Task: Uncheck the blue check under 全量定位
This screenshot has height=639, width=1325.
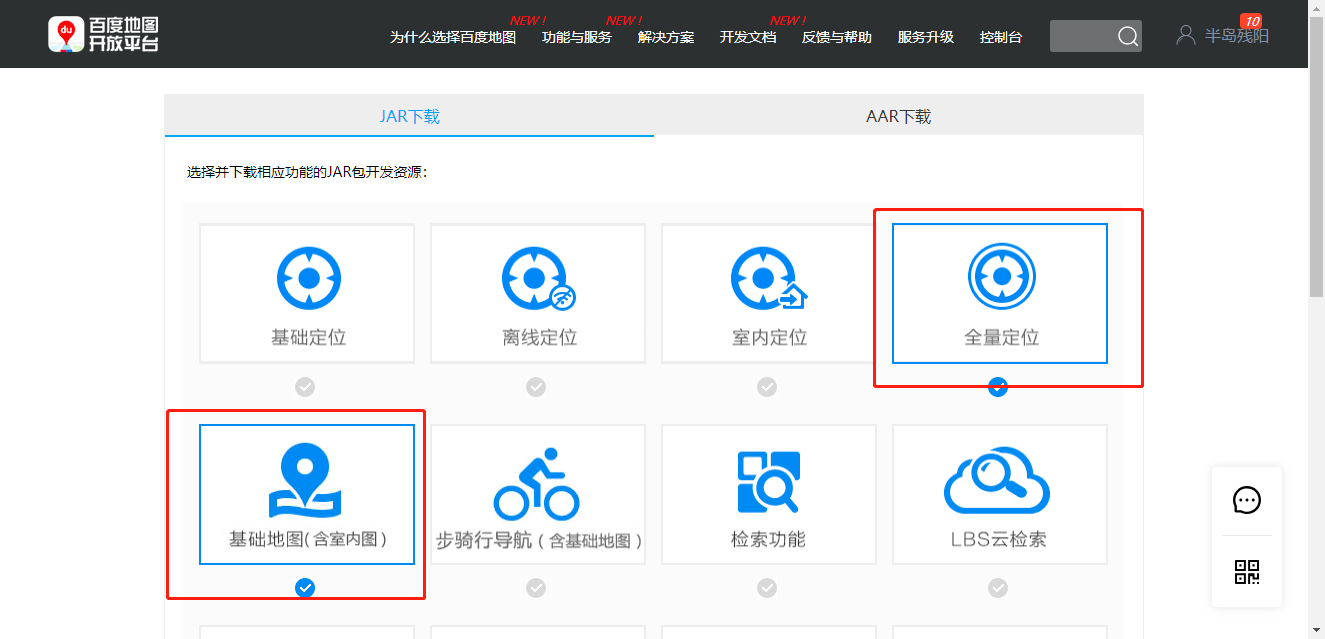Action: pos(998,386)
